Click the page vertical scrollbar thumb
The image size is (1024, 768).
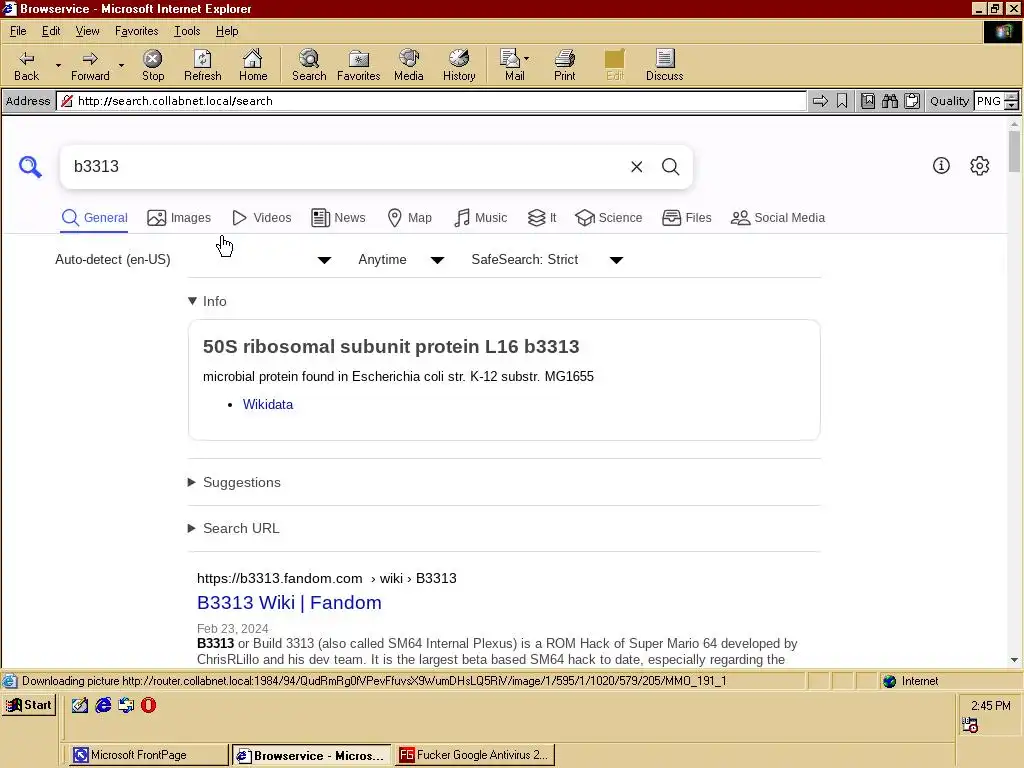tap(1014, 152)
